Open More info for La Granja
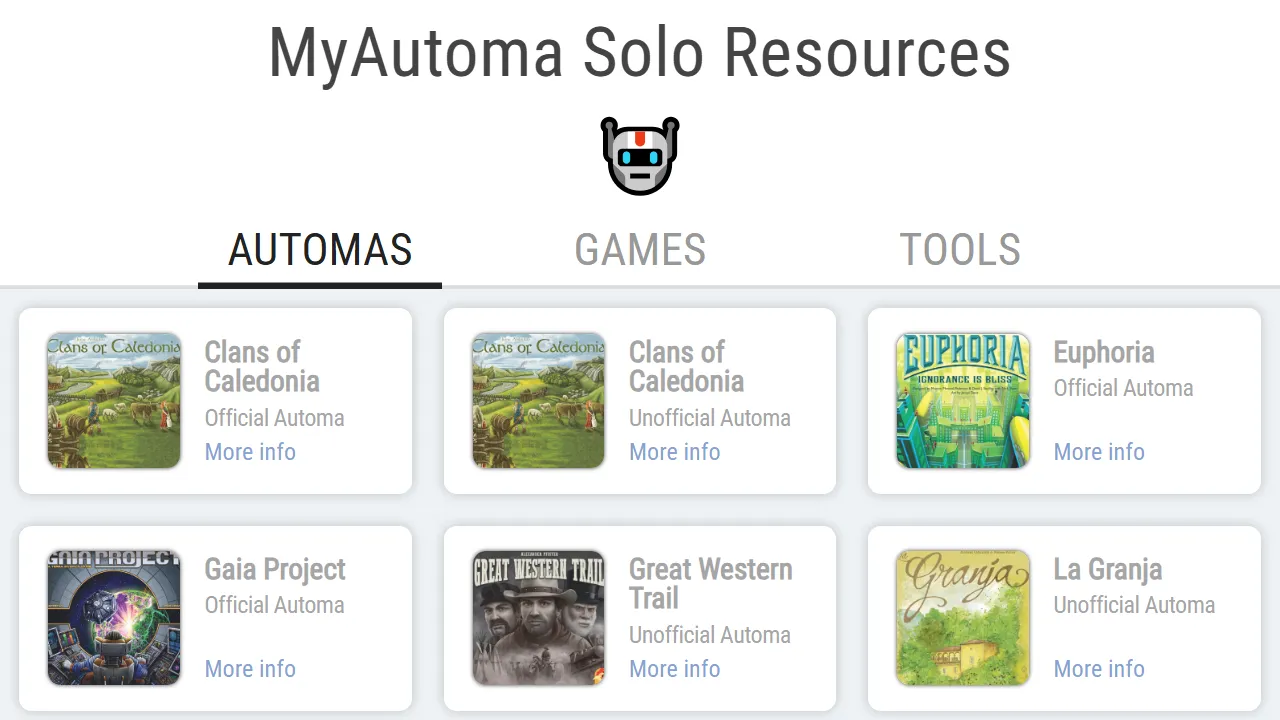 click(1099, 668)
